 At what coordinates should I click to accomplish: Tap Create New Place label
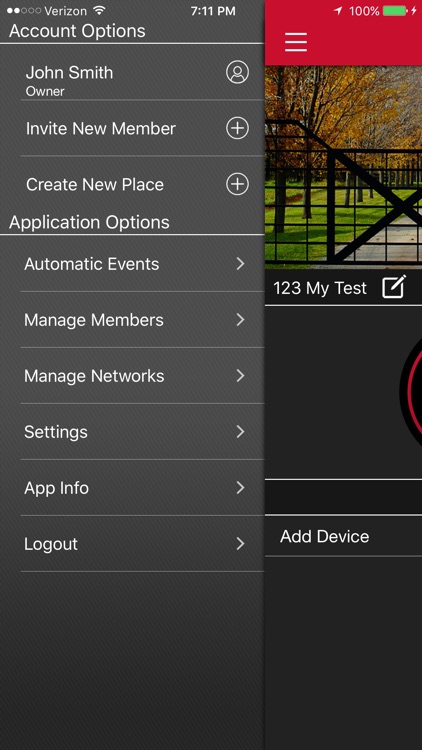[x=95, y=184]
